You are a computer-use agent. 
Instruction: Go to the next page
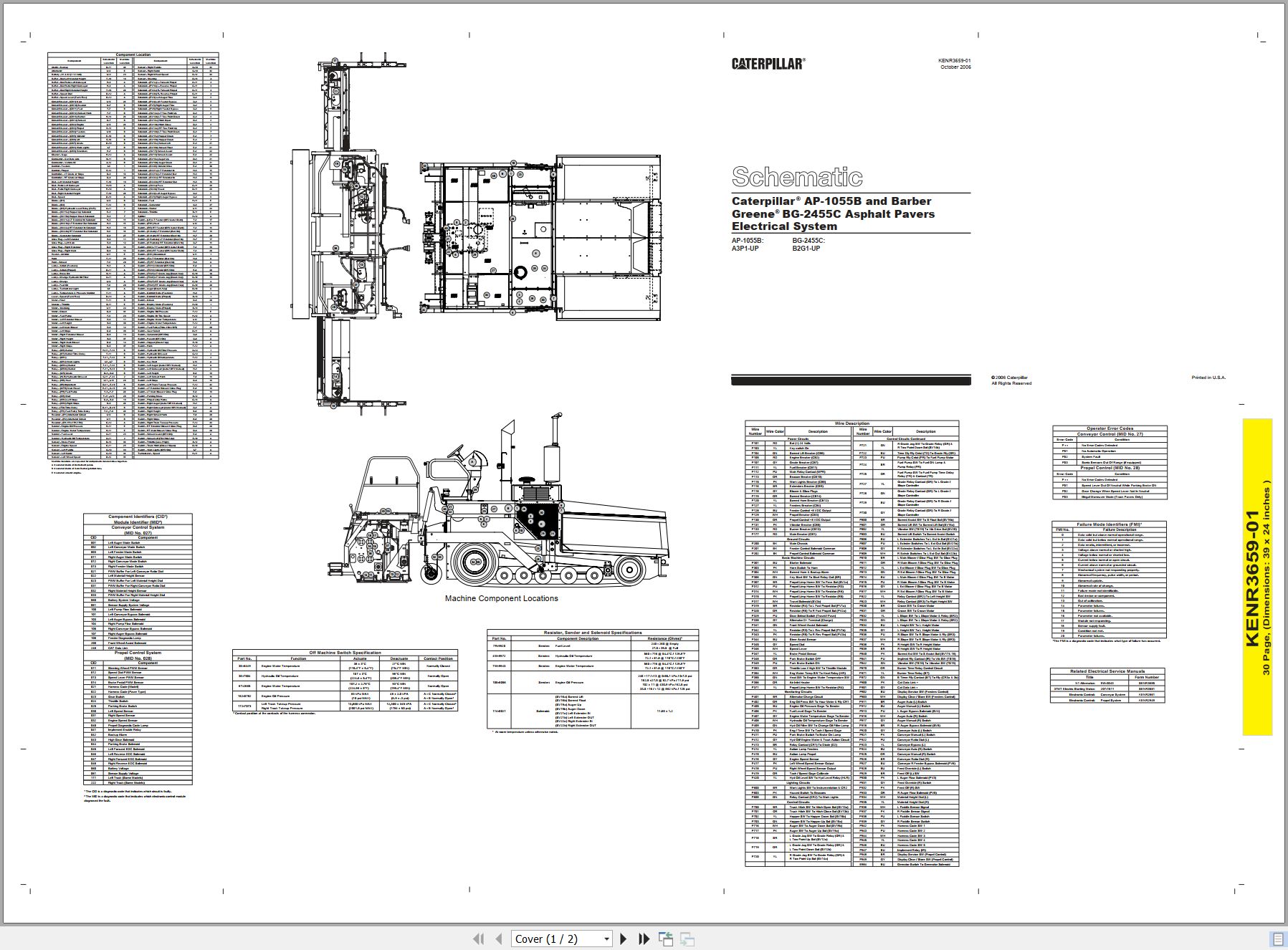623,939
